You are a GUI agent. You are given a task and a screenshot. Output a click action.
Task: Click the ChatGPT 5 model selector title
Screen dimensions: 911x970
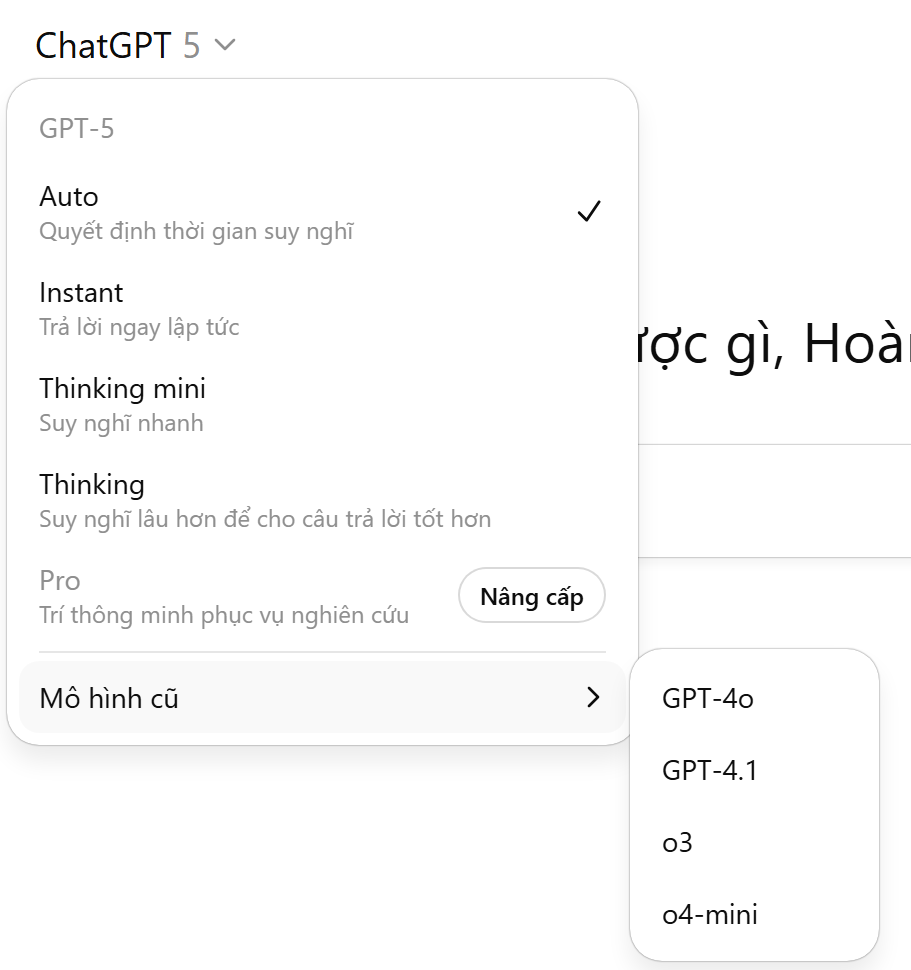[117, 45]
